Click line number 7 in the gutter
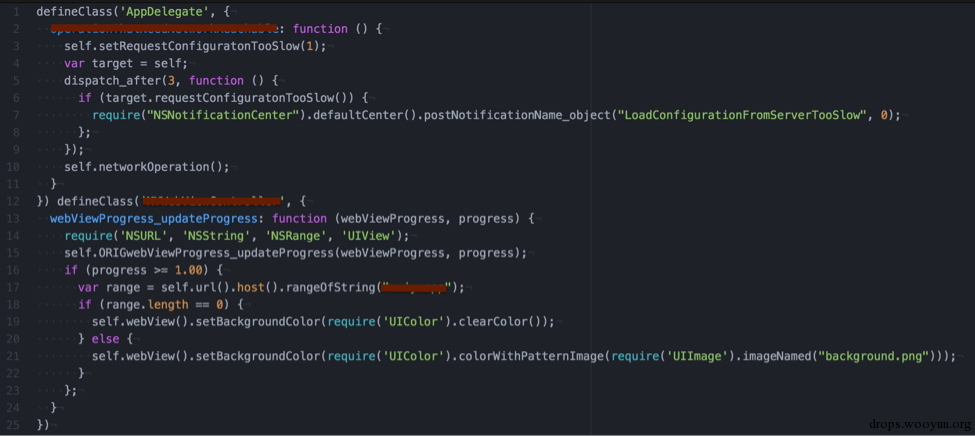Image resolution: width=975 pixels, height=436 pixels. click(16, 116)
